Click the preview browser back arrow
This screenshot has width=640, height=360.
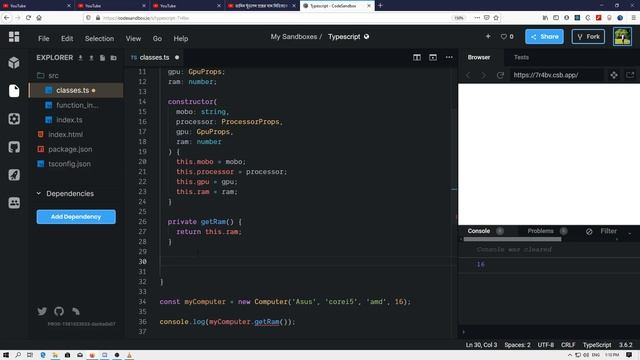pos(468,75)
